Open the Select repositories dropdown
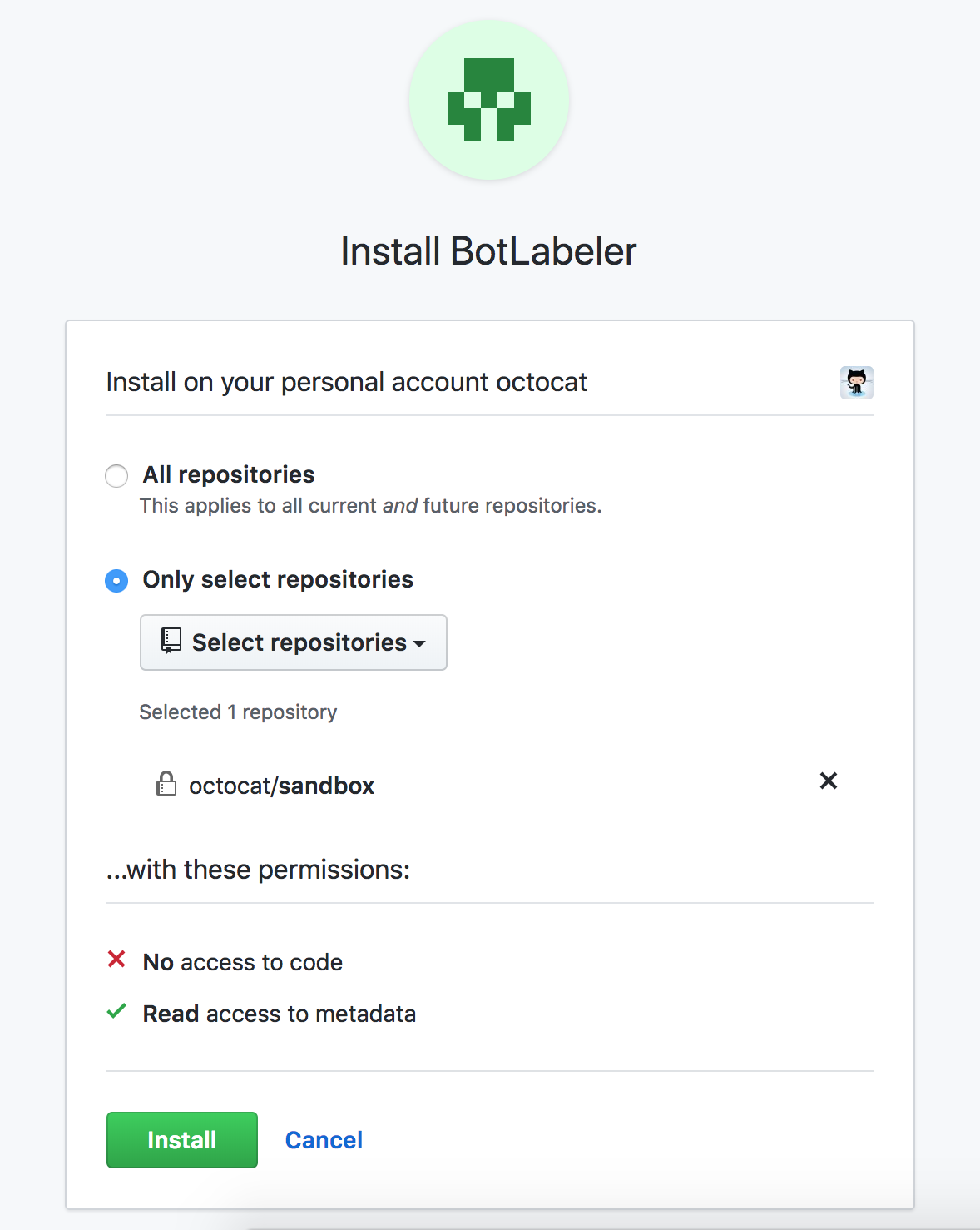This screenshot has width=980, height=1230. click(x=293, y=642)
